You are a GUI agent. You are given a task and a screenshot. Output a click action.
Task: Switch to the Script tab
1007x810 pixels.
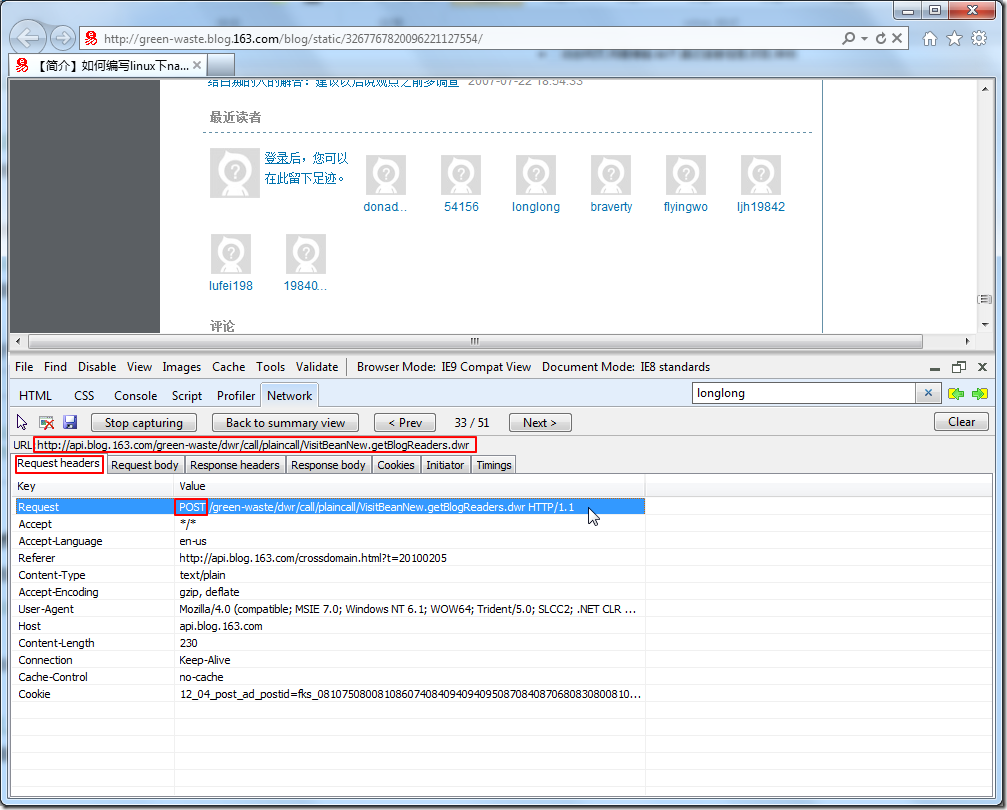click(x=187, y=396)
